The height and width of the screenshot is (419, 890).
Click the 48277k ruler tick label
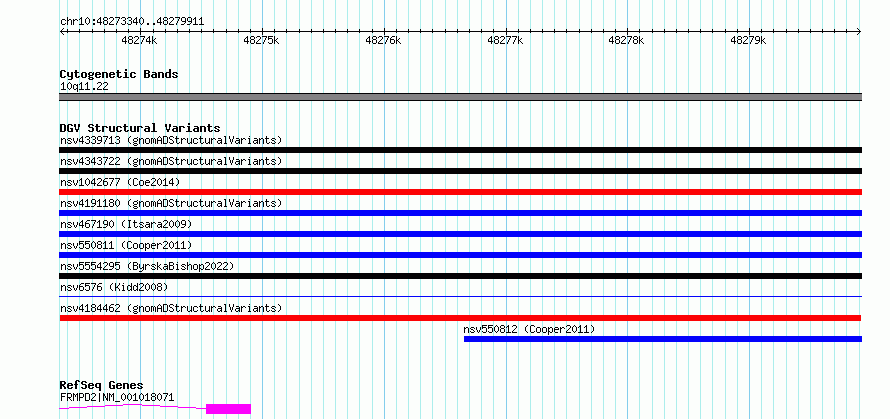click(505, 41)
